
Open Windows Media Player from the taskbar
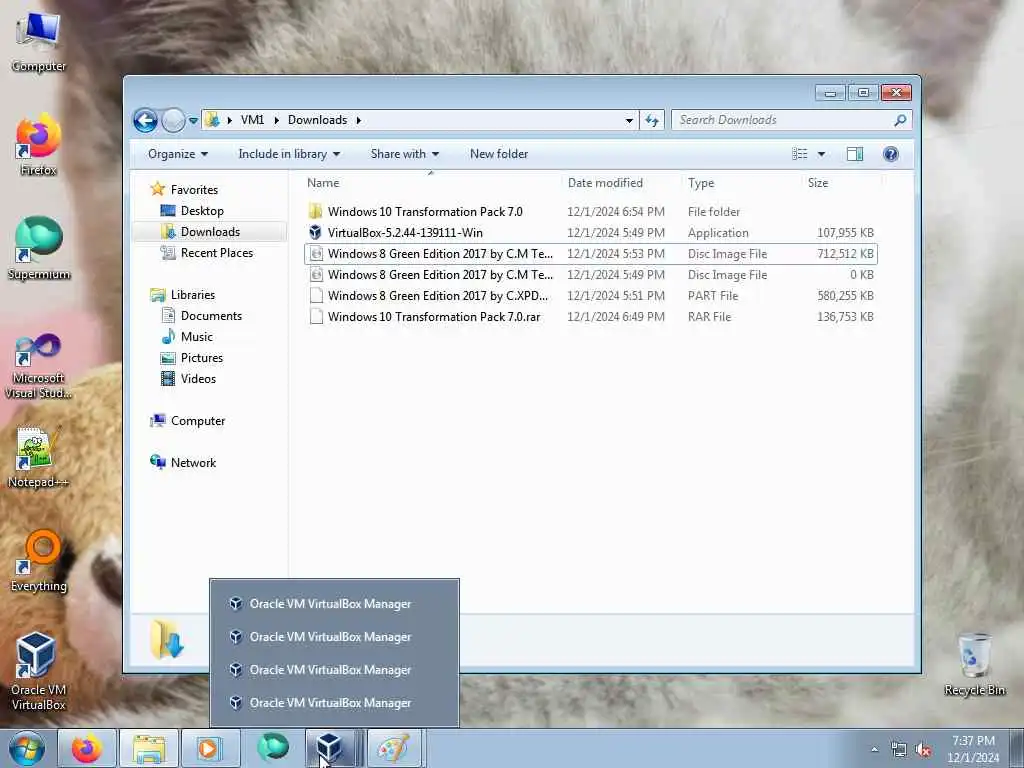[209, 748]
